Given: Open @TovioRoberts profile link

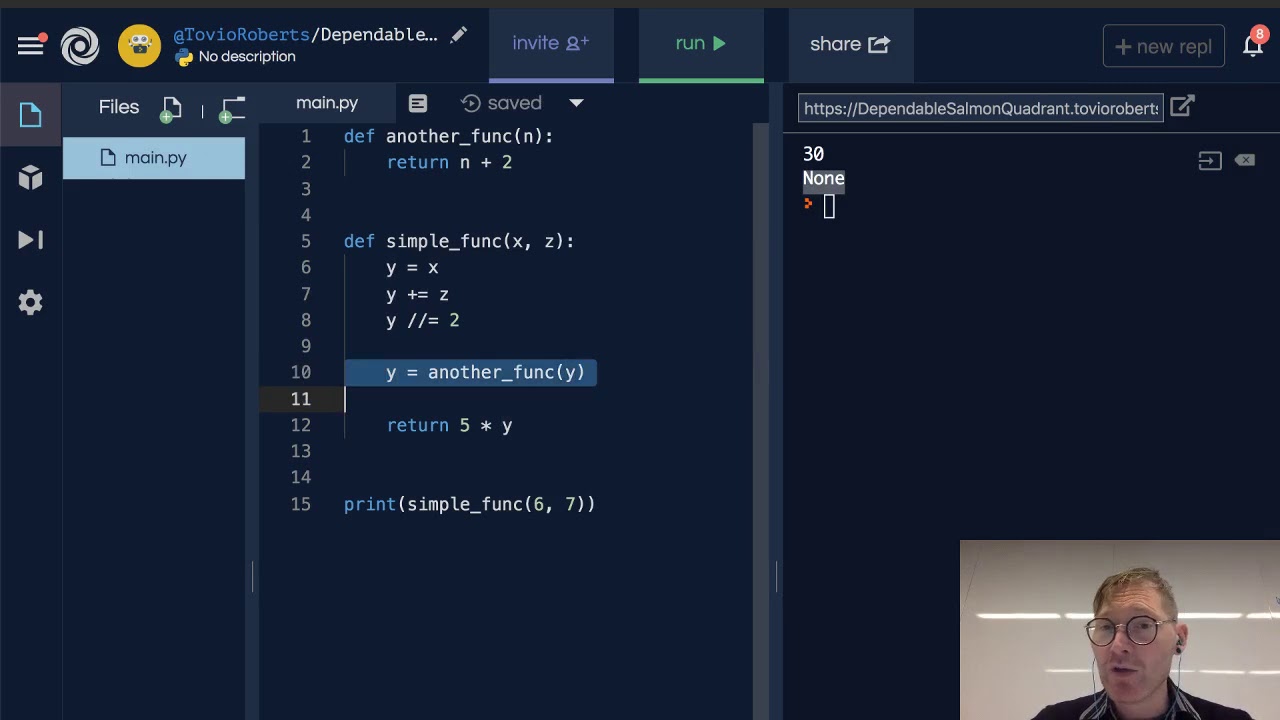Looking at the screenshot, I should pos(241,35).
